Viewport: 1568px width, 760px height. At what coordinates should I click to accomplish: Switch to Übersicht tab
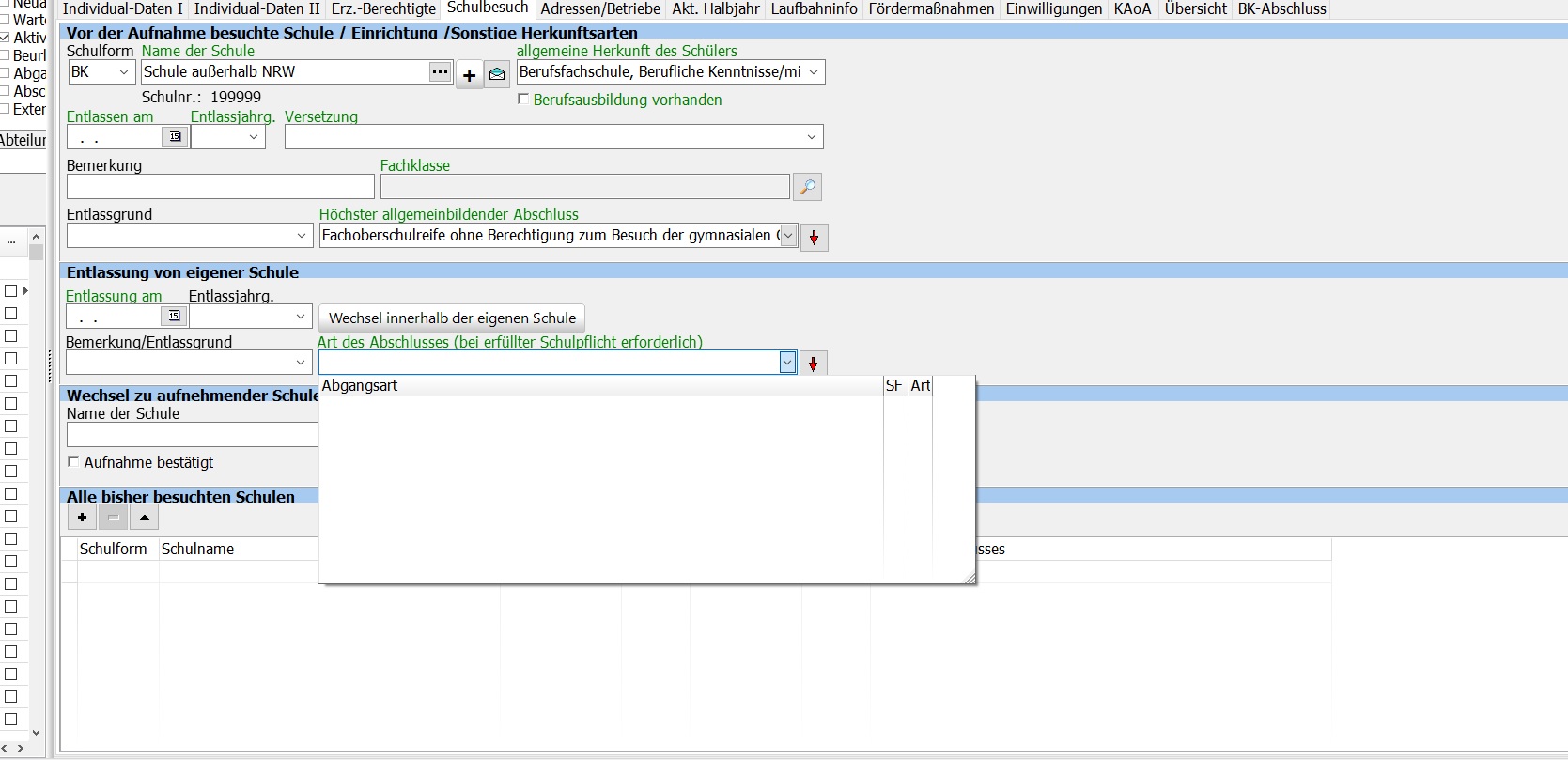point(1195,9)
